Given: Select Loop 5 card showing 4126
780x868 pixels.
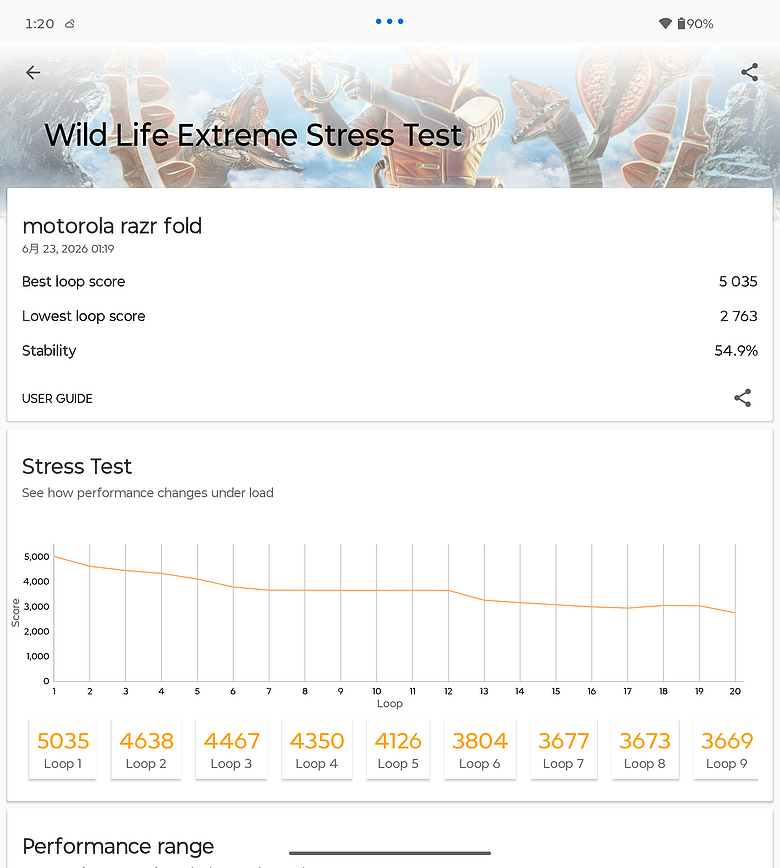Looking at the screenshot, I should 398,749.
